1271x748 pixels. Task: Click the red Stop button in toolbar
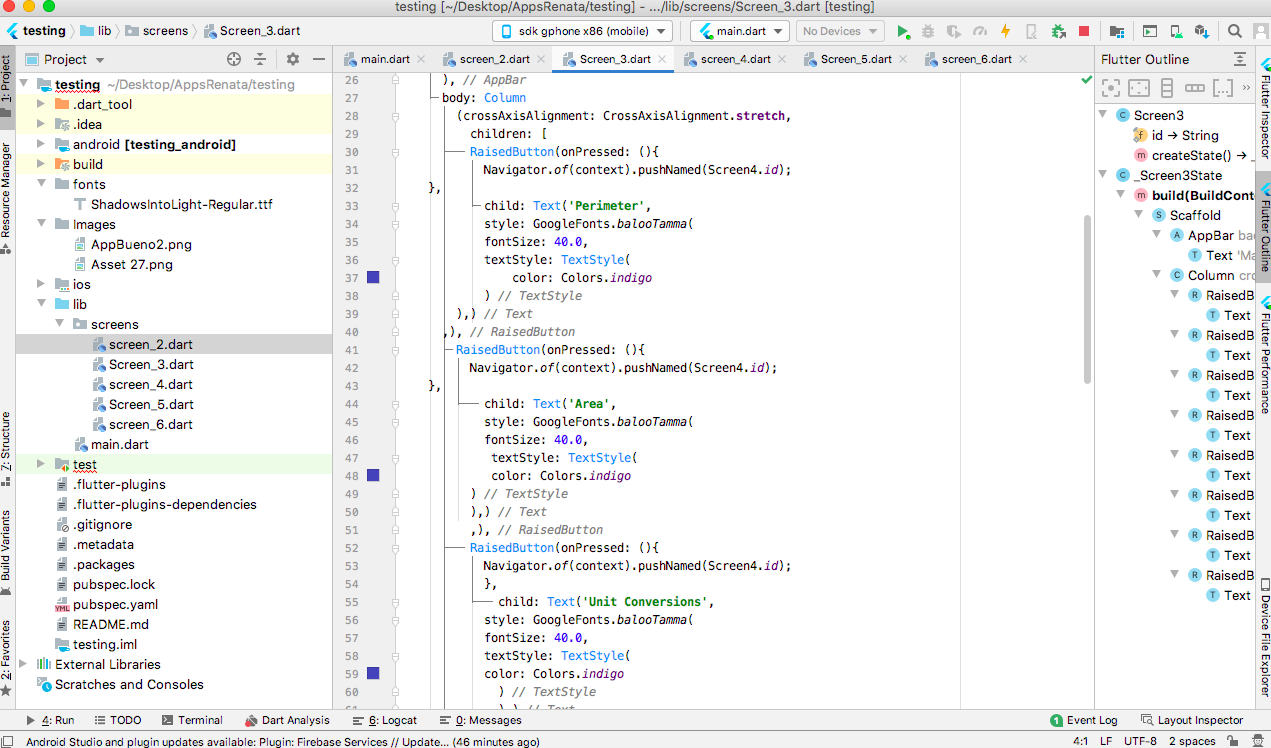1084,31
